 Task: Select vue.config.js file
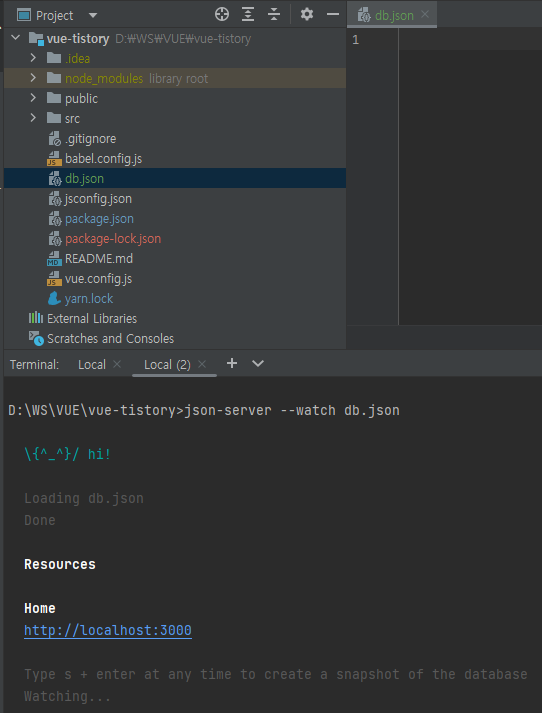point(98,279)
